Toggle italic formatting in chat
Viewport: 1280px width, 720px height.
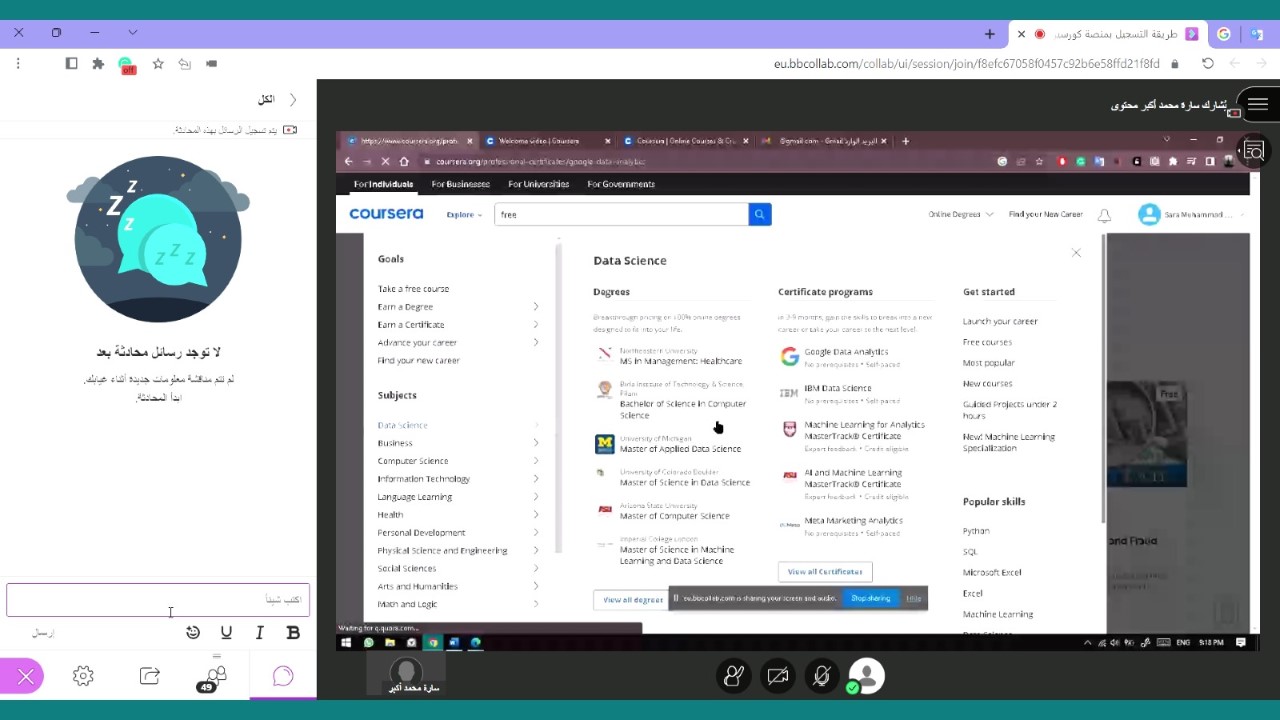point(260,632)
